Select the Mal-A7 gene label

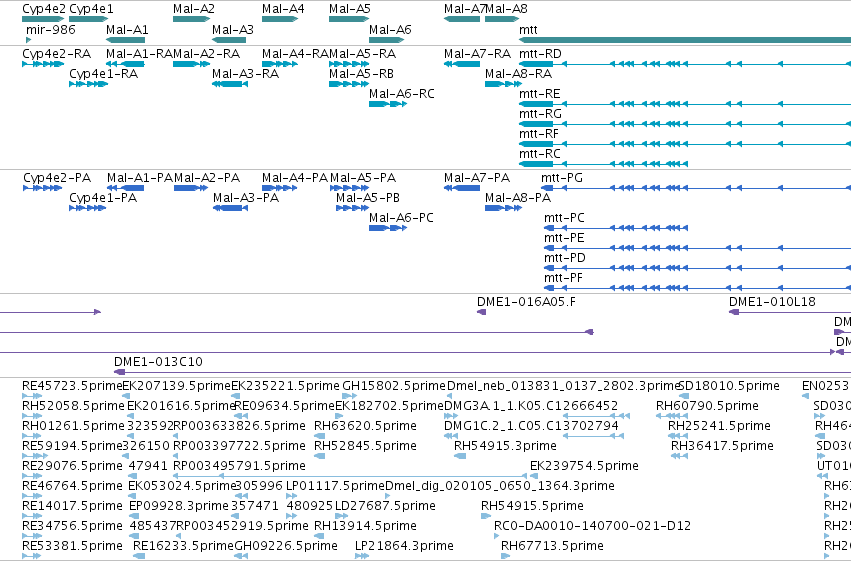click(464, 9)
